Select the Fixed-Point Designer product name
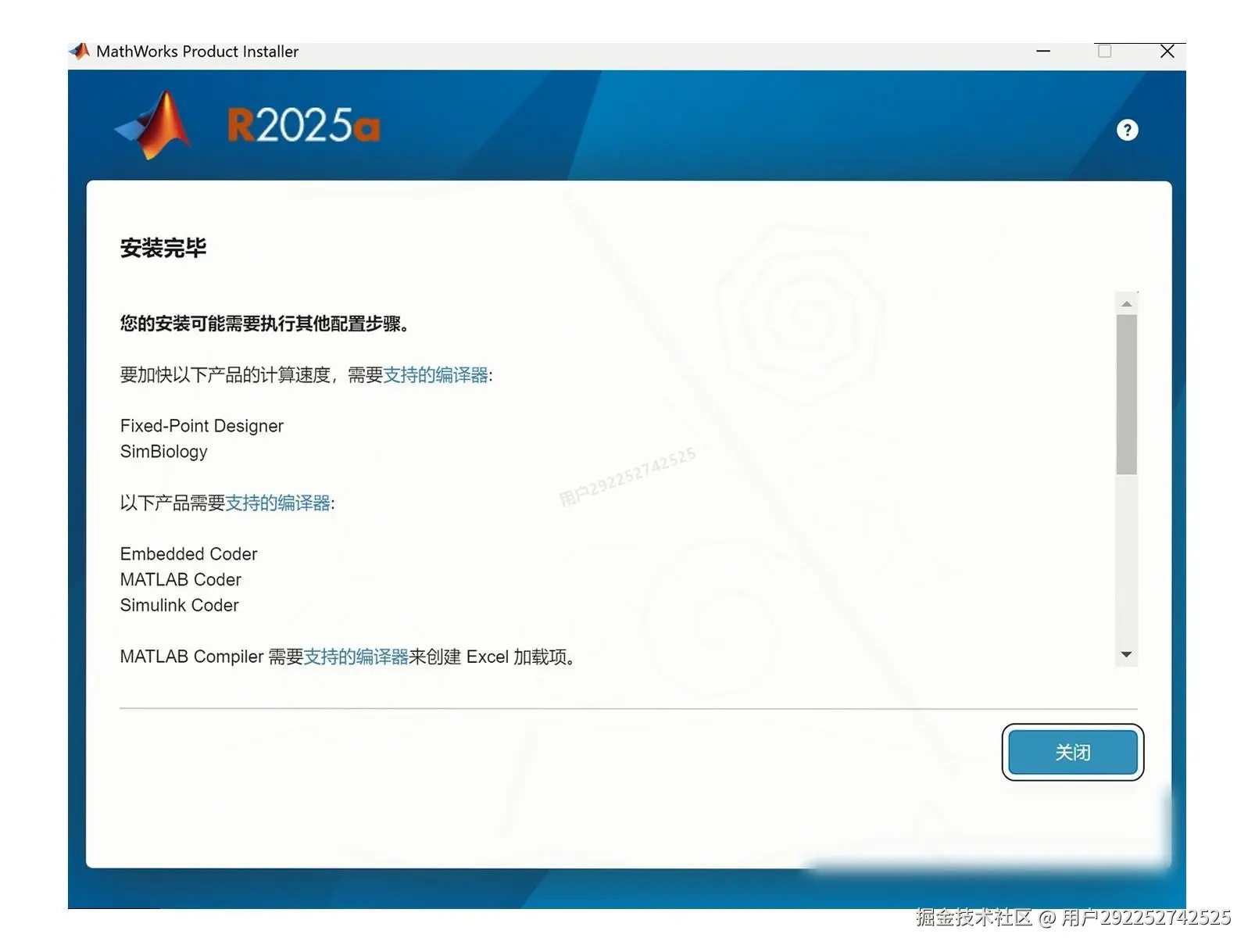Viewport: 1255px width, 952px height. coord(201,426)
